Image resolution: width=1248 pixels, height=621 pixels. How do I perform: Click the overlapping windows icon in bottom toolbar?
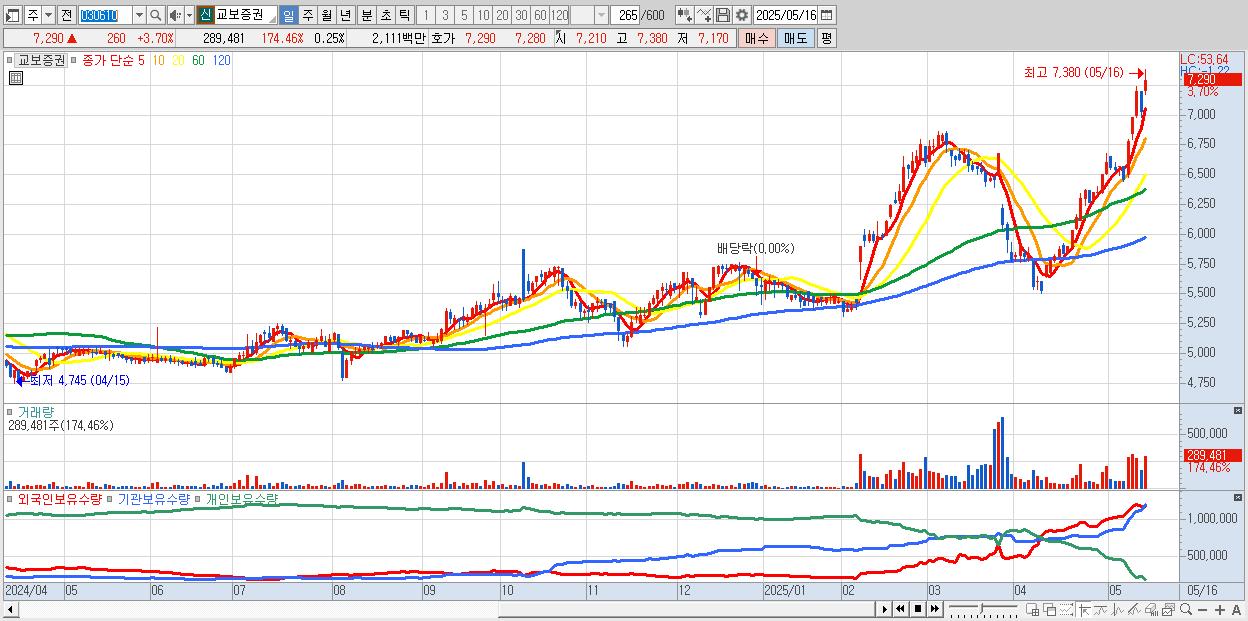tap(1050, 609)
